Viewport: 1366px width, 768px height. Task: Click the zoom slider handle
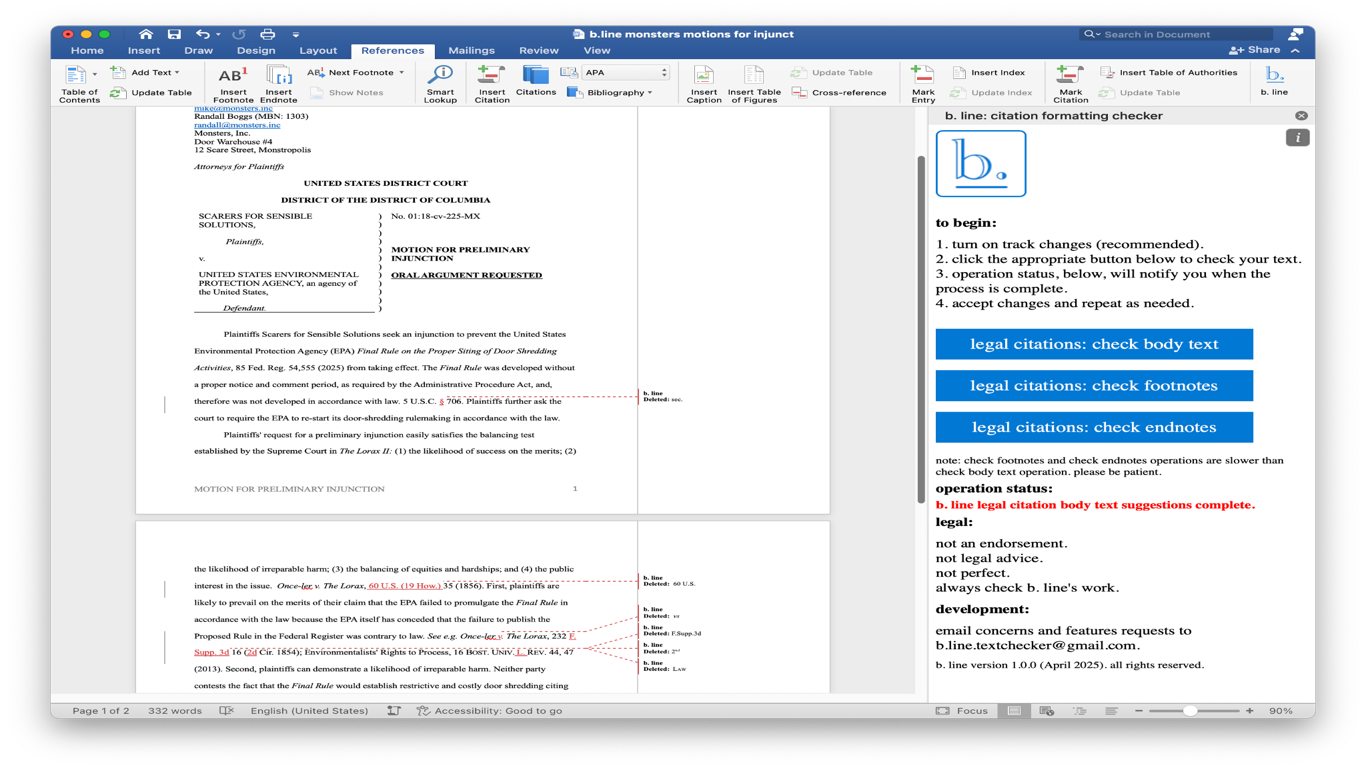(x=1190, y=711)
